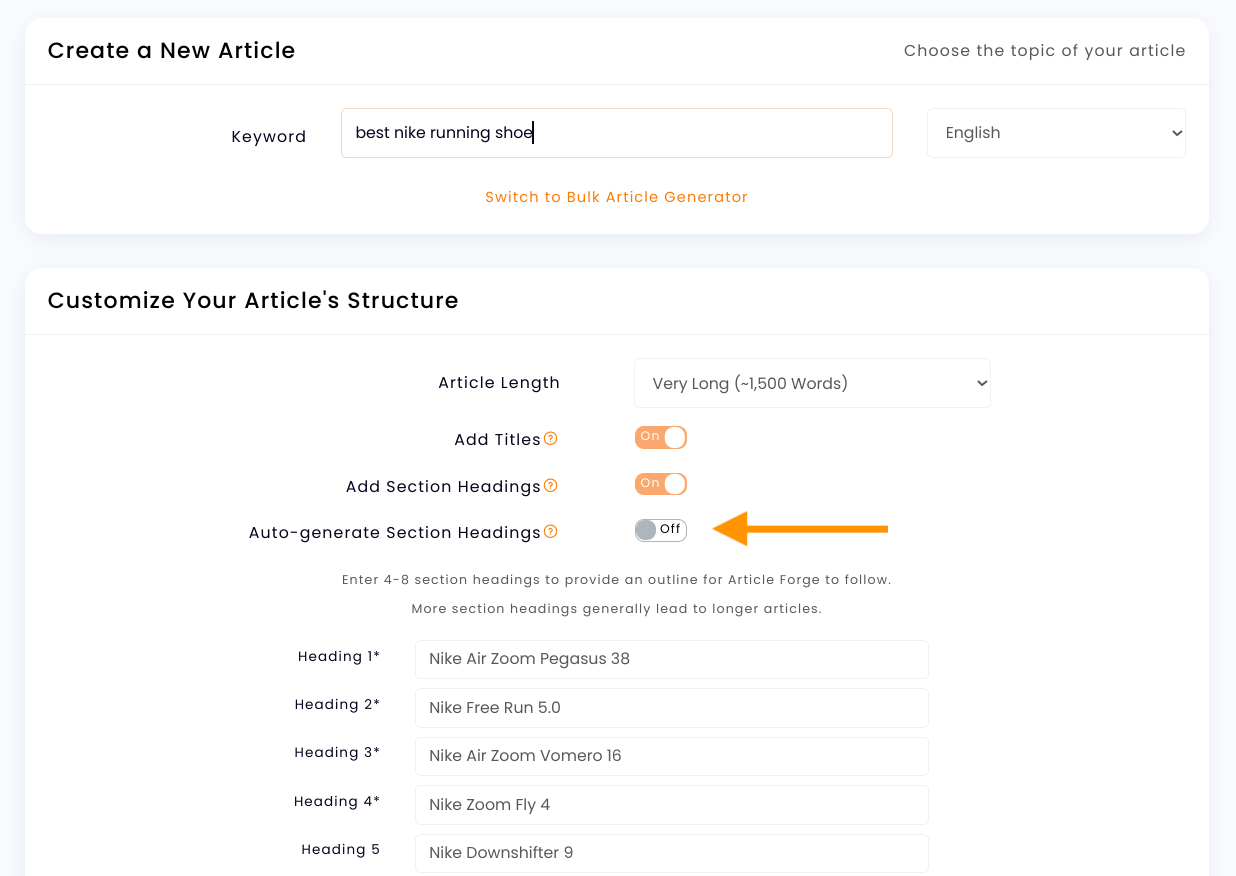1236x876 pixels.
Task: Click the Add Section Headings question mark icon
Action: tap(551, 484)
